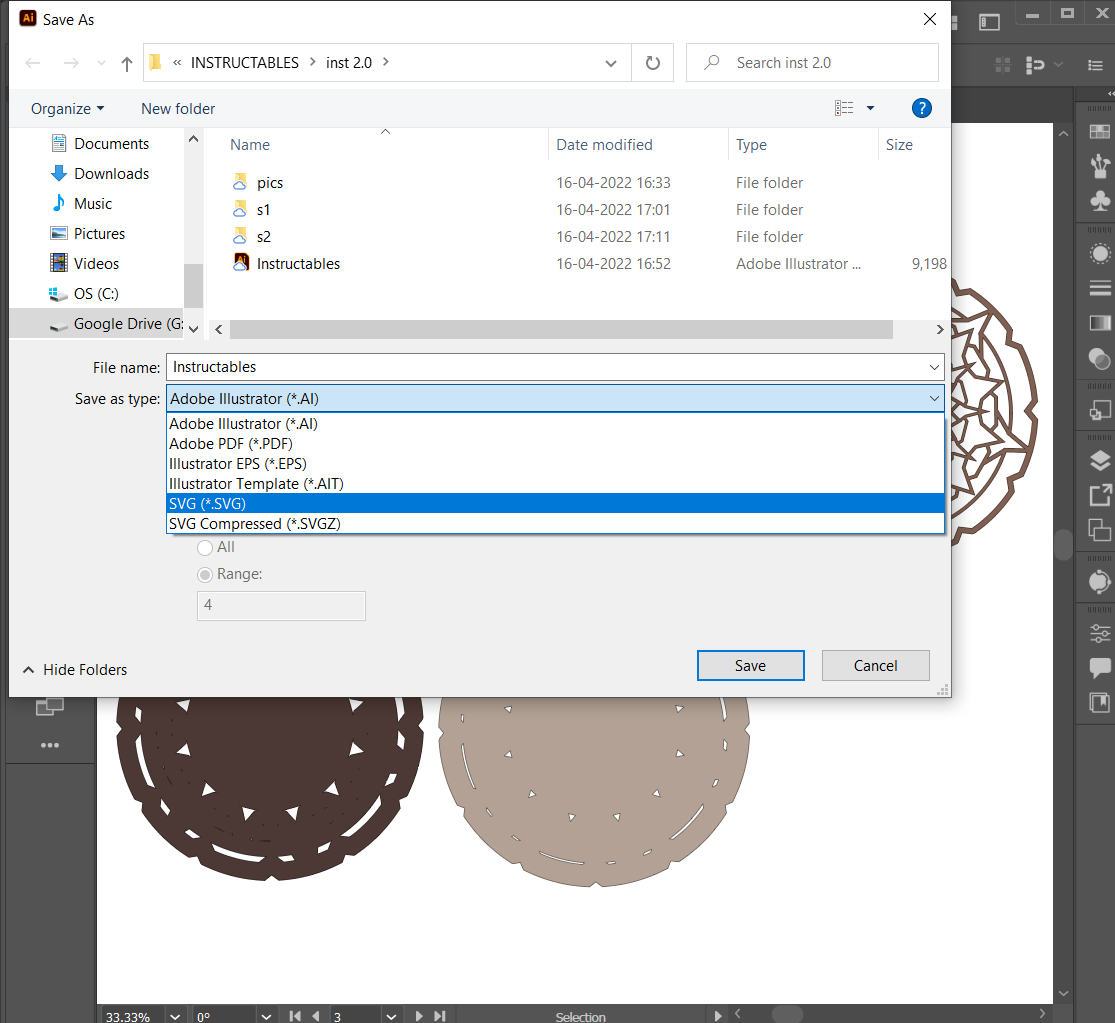
Task: Navigate up one folder level arrow
Action: pos(127,64)
